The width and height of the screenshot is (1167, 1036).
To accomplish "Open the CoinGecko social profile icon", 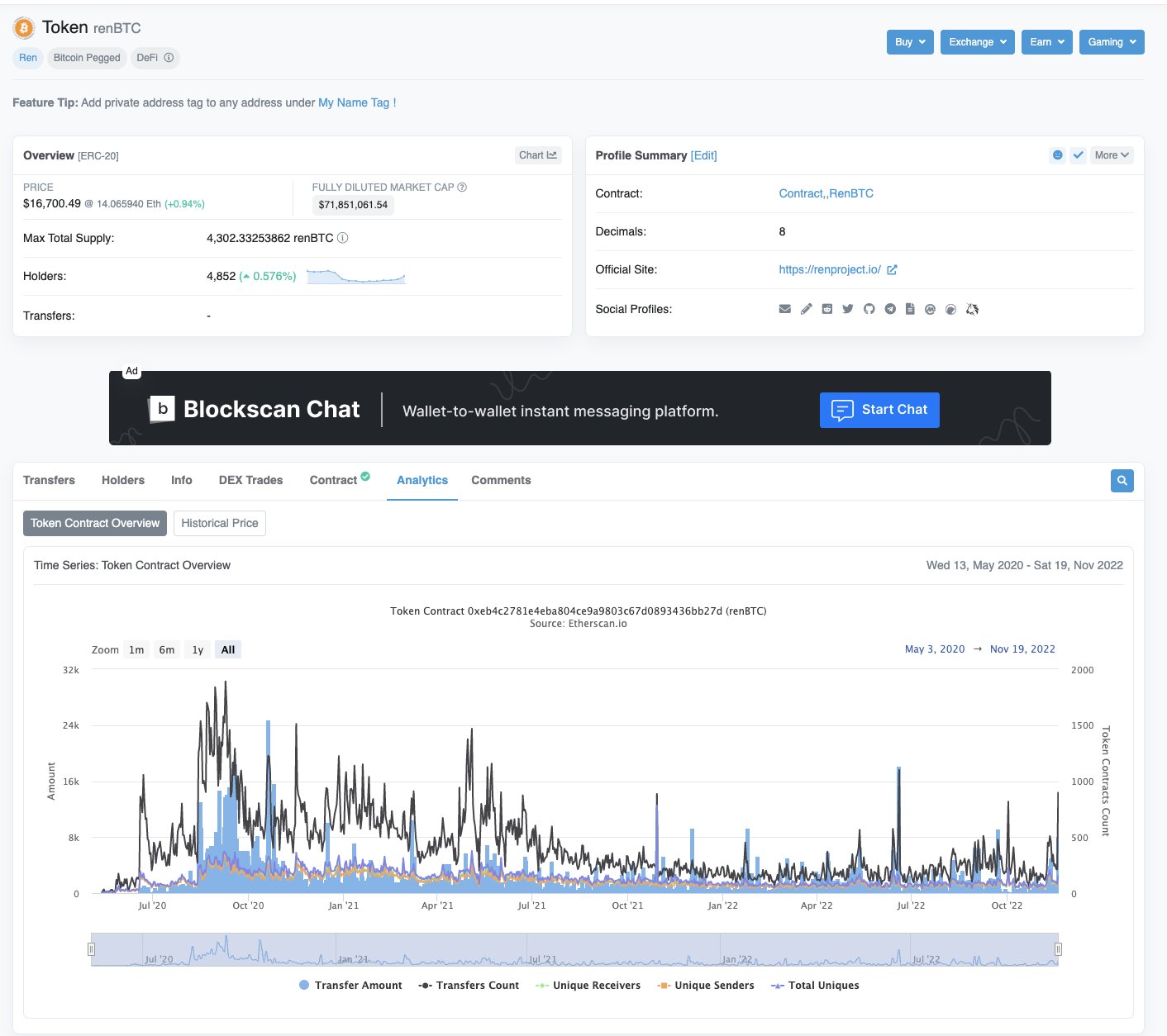I will 950,309.
